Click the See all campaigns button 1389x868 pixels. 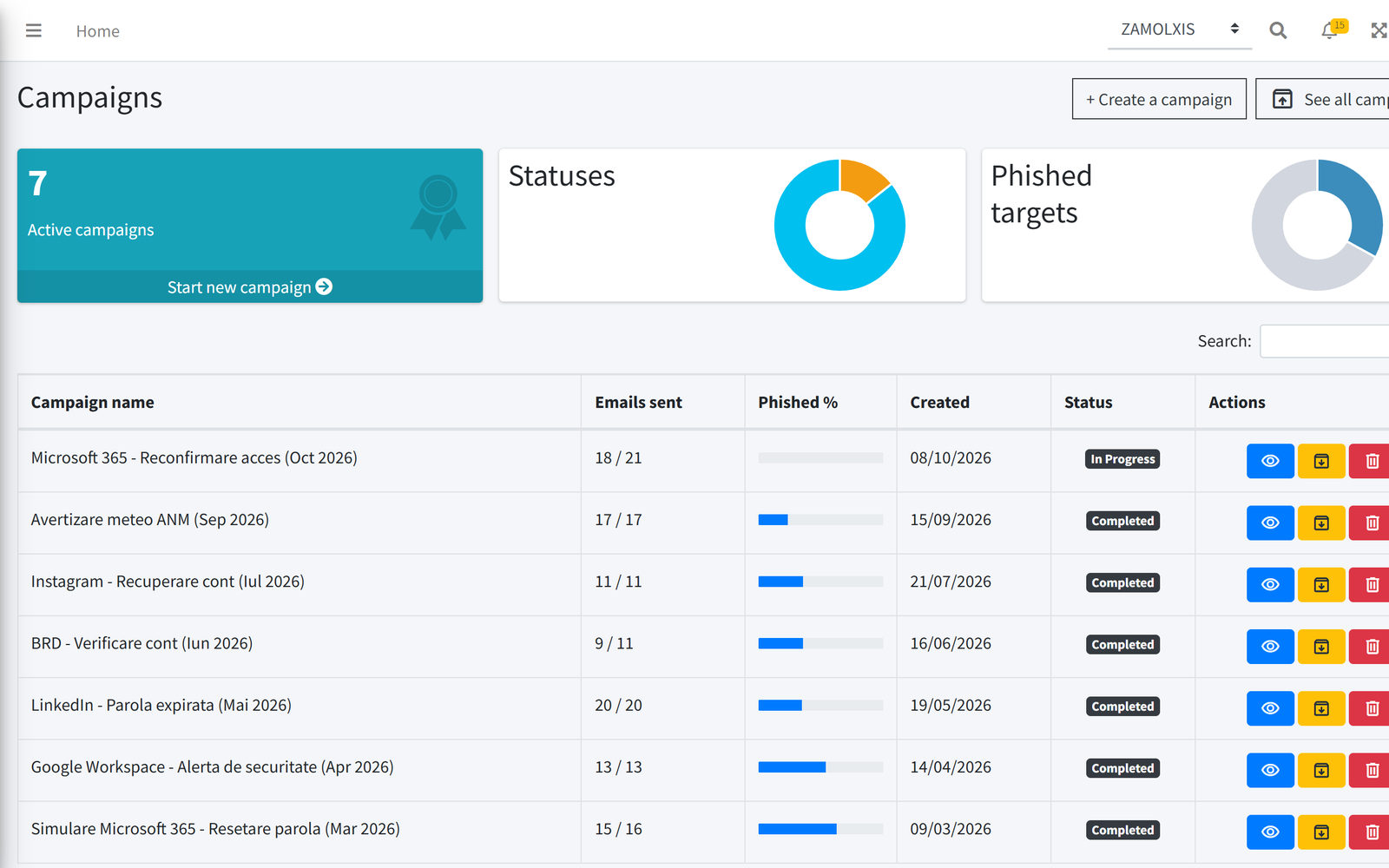tap(1323, 99)
